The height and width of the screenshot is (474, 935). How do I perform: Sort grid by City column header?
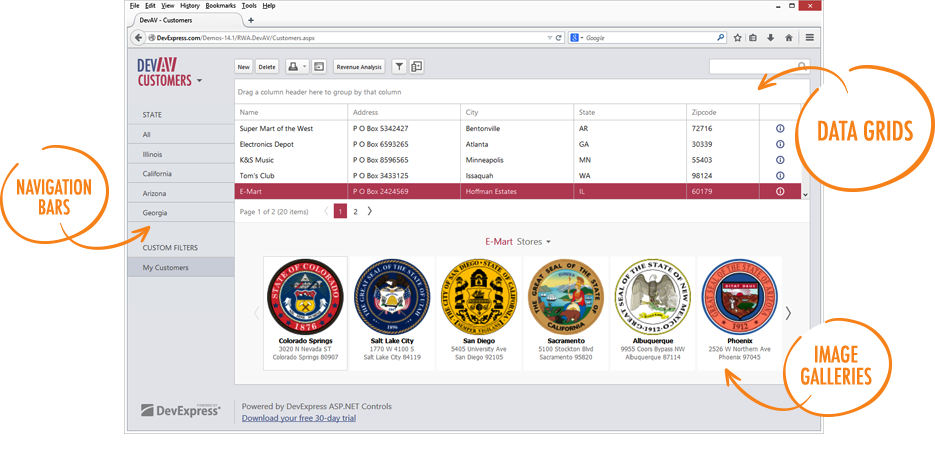[518, 112]
